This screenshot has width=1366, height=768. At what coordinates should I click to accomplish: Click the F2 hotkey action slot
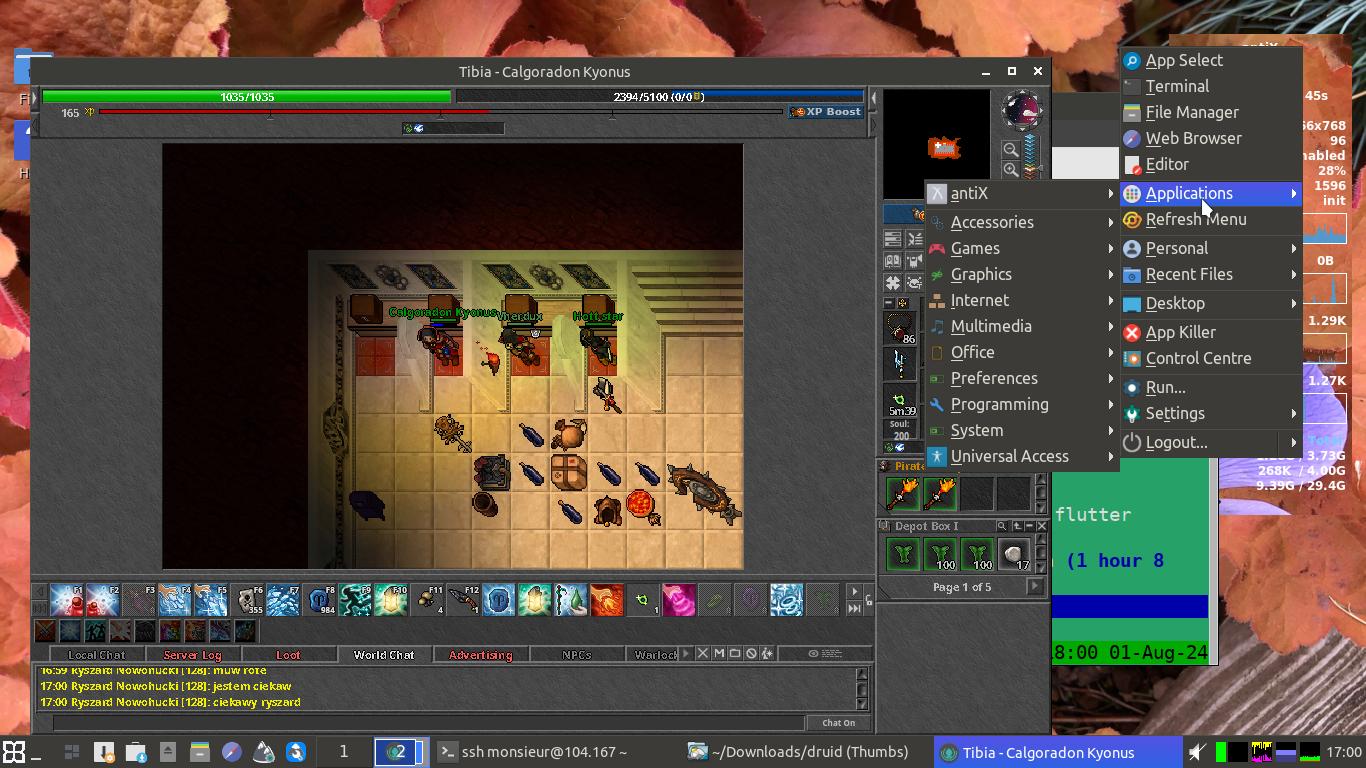pos(103,599)
